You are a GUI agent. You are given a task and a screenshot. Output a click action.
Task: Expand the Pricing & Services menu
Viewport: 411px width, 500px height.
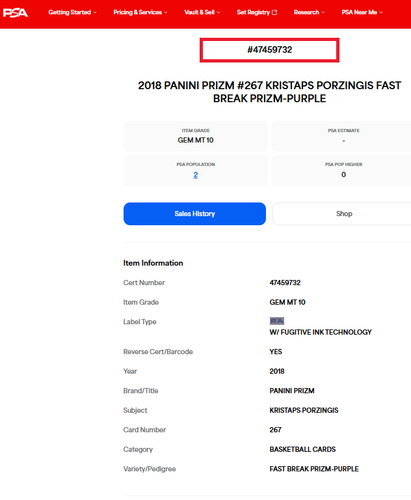point(140,12)
